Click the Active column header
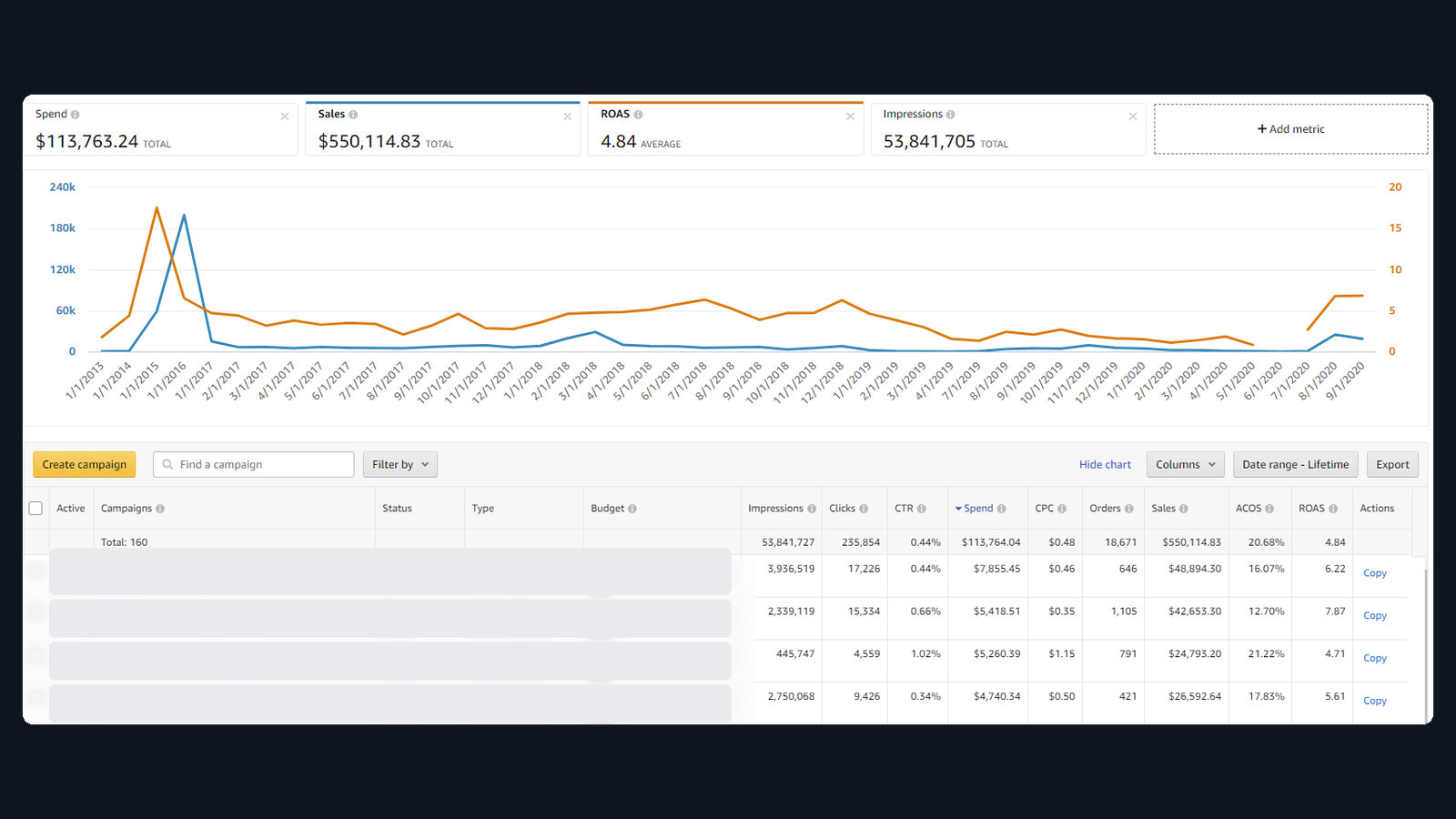 70,509
